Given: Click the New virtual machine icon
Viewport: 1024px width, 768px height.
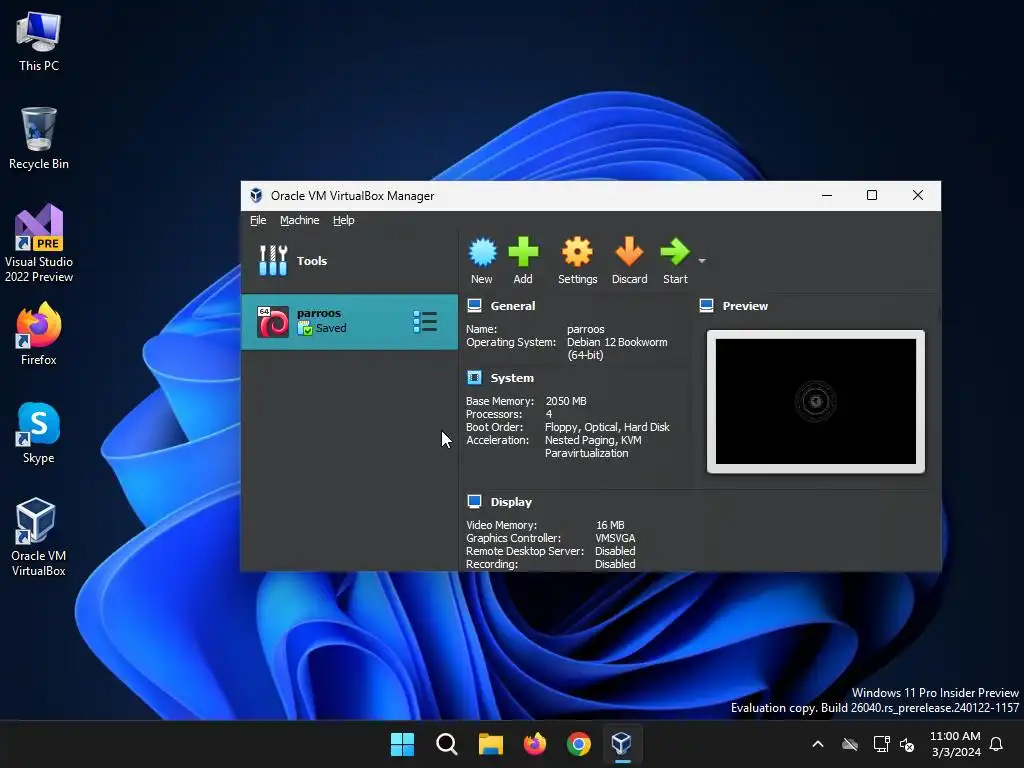Looking at the screenshot, I should click(x=483, y=252).
